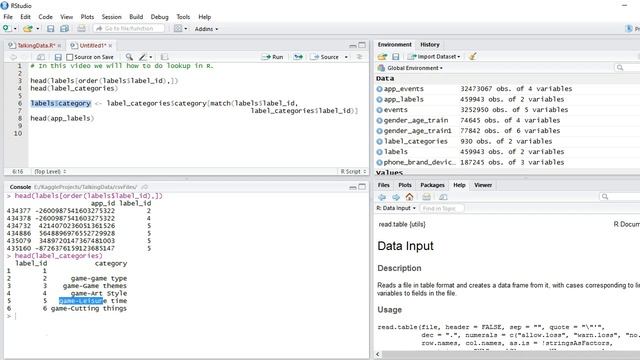This screenshot has width=640, height=360.
Task: Click the Compile Report notebook icon
Action: (164, 57)
